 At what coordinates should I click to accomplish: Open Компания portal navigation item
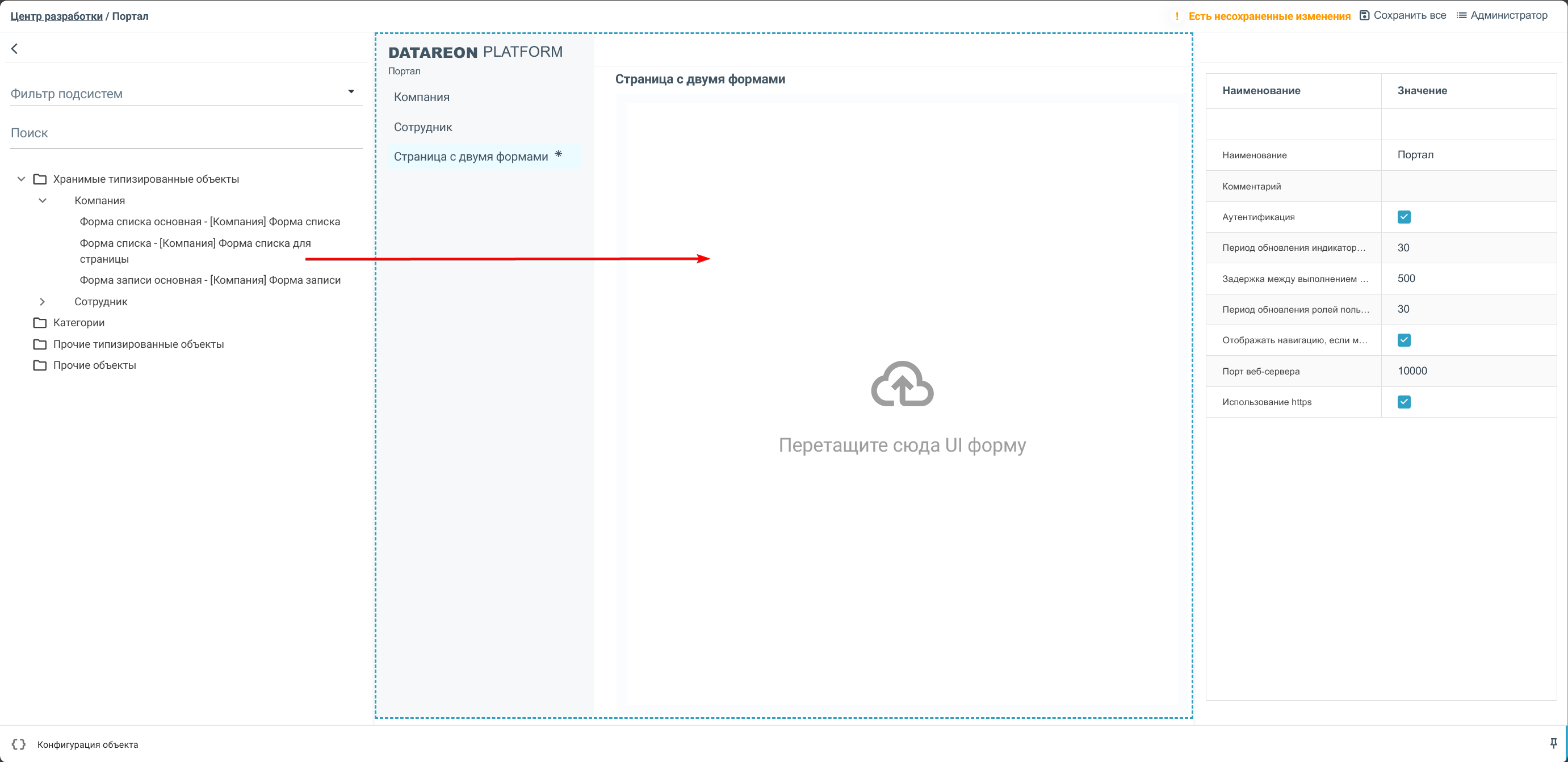point(421,97)
